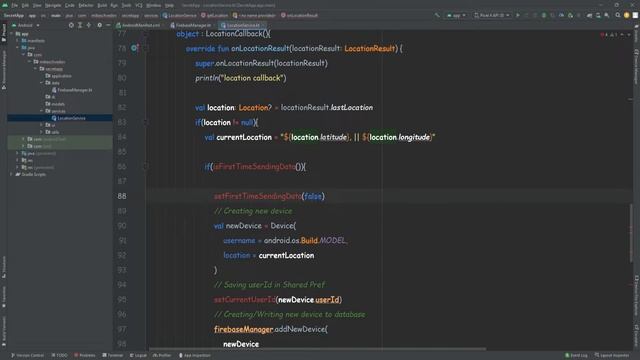
Task: Open the Android project view dropdown
Action: click(26, 25)
